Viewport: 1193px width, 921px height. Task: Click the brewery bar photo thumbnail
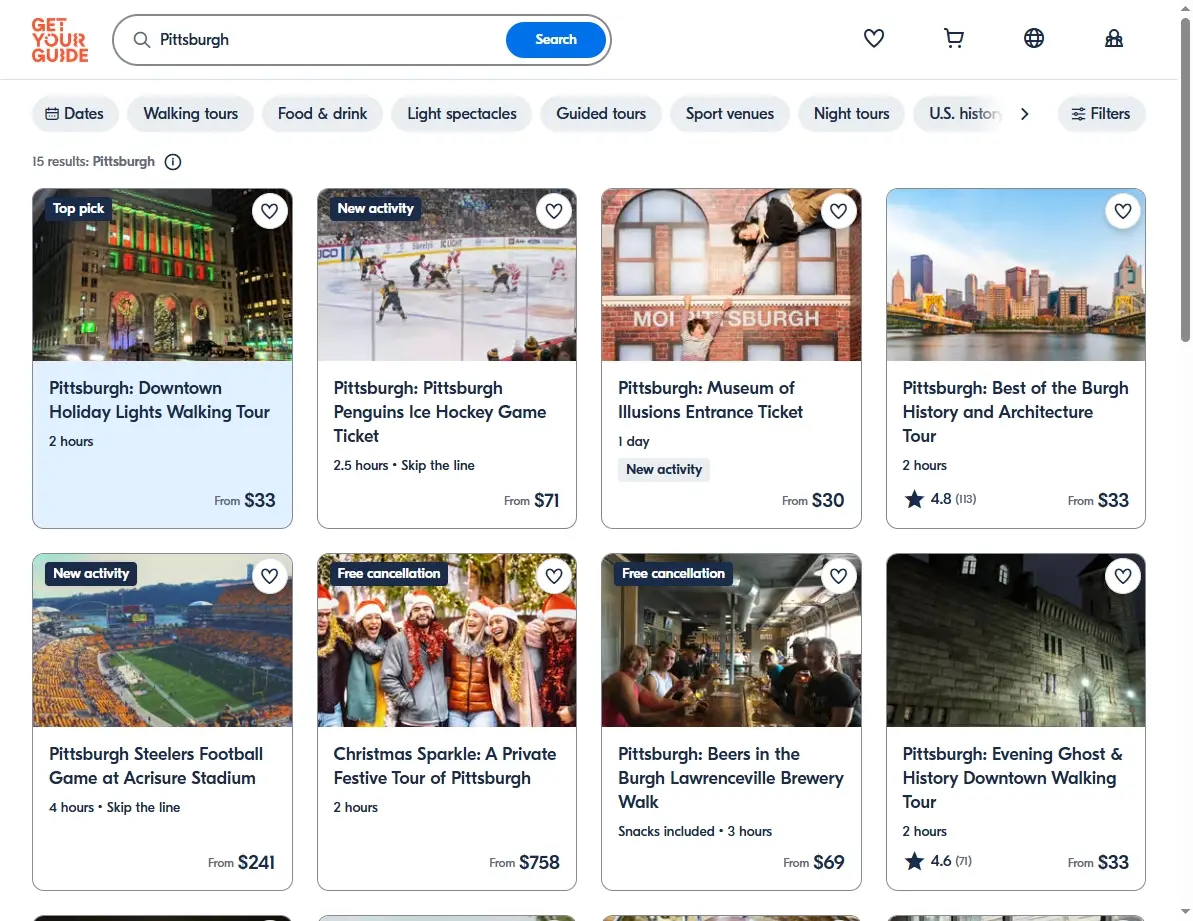coord(731,640)
